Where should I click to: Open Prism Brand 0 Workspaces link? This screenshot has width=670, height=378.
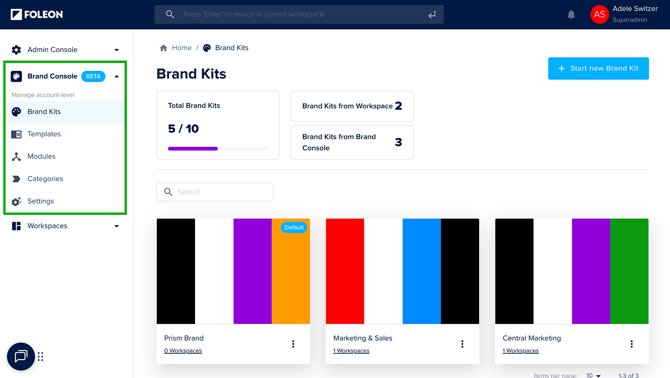click(x=183, y=351)
